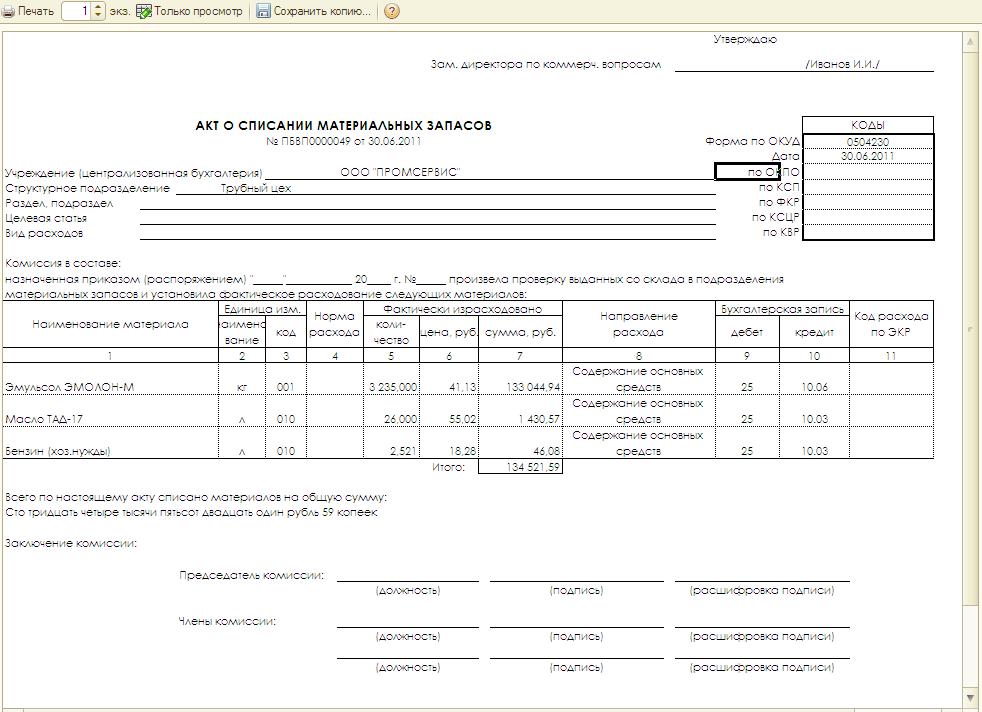
Task: Click the Фактически израсходовано header
Action: click(463, 309)
